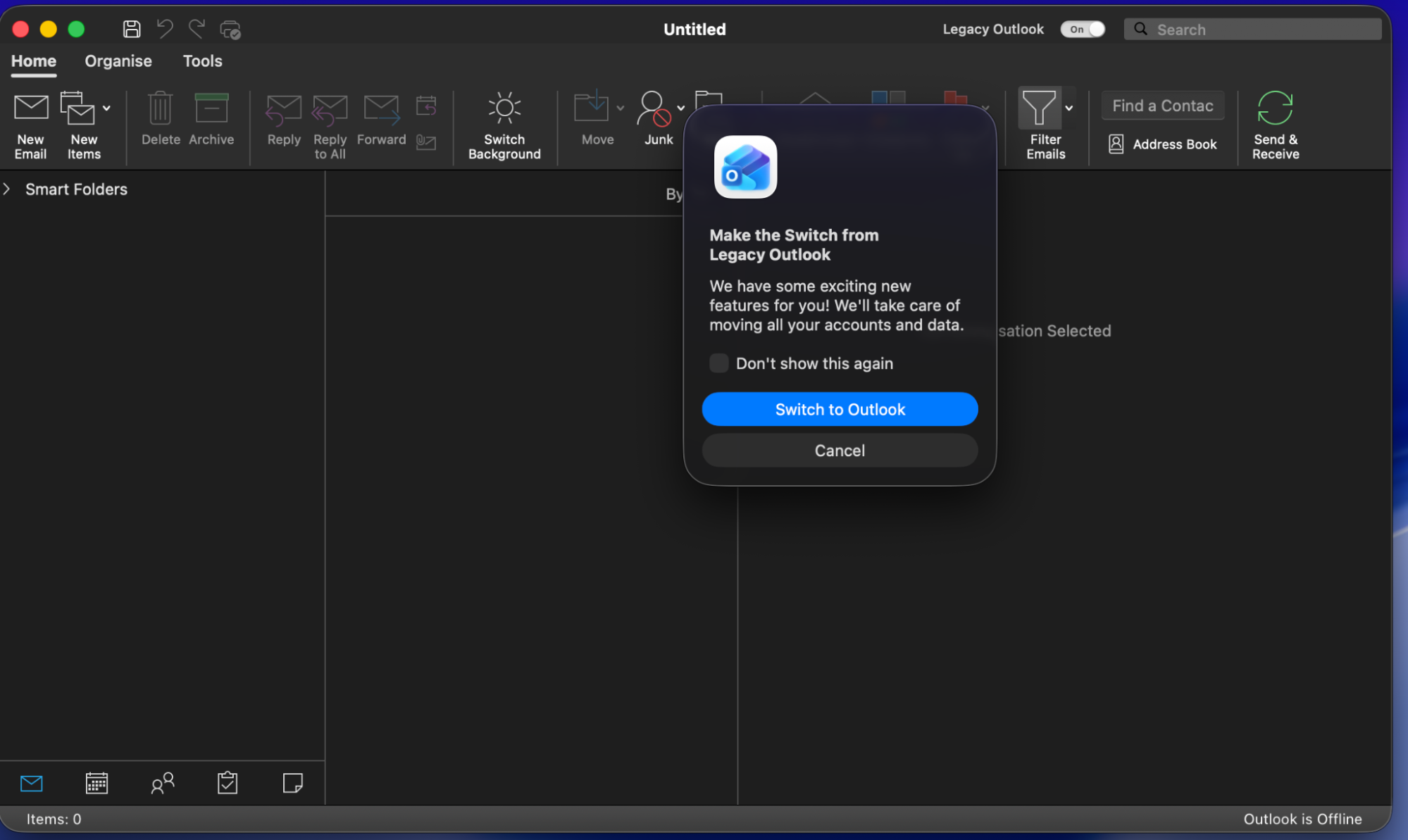The image size is (1408, 840).
Task: Click the Move folder icon
Action: (x=591, y=106)
